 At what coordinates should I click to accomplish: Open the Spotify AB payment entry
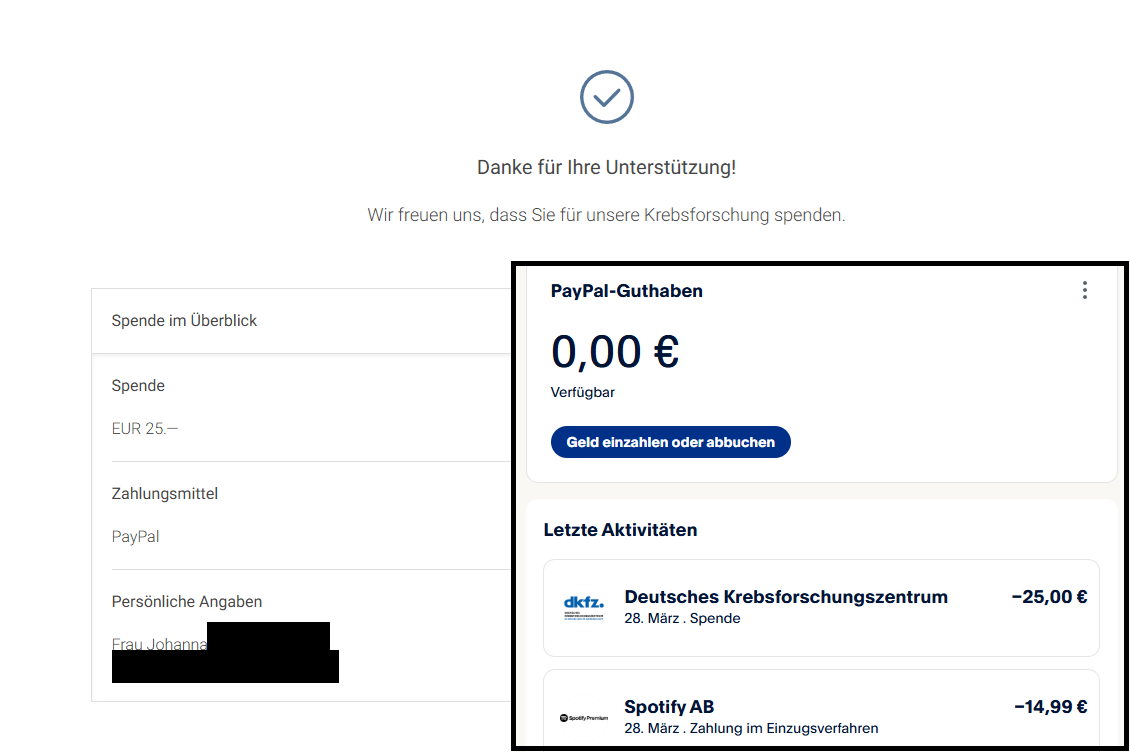(669, 707)
